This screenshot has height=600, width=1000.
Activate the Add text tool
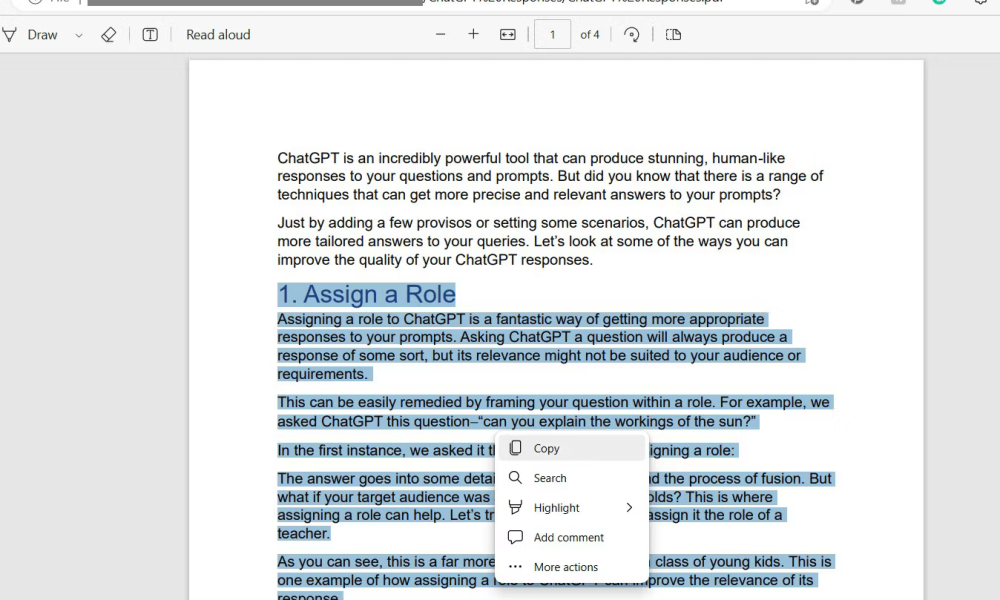click(150, 34)
